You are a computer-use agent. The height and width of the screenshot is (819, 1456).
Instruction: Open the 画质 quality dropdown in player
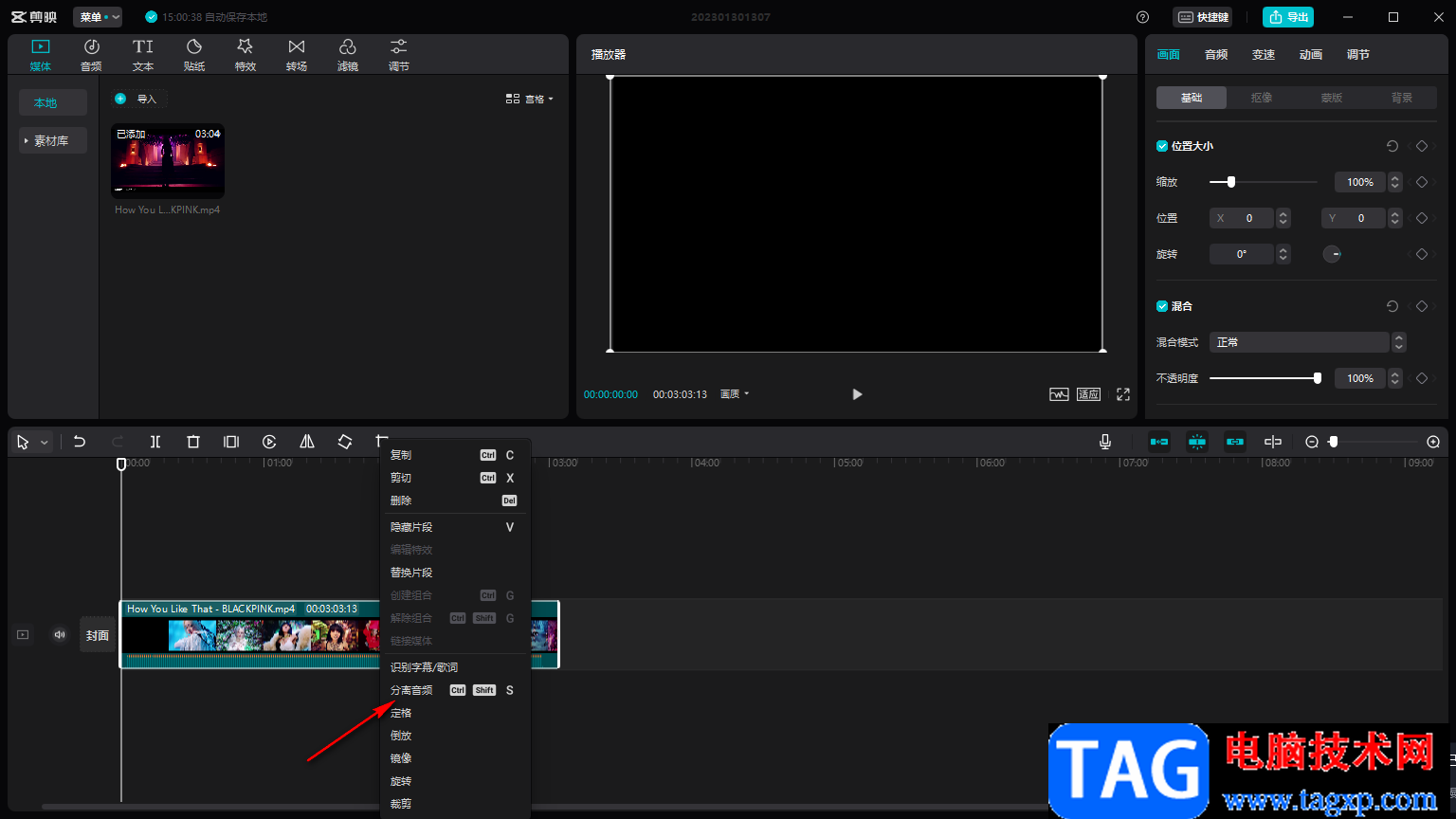735,394
